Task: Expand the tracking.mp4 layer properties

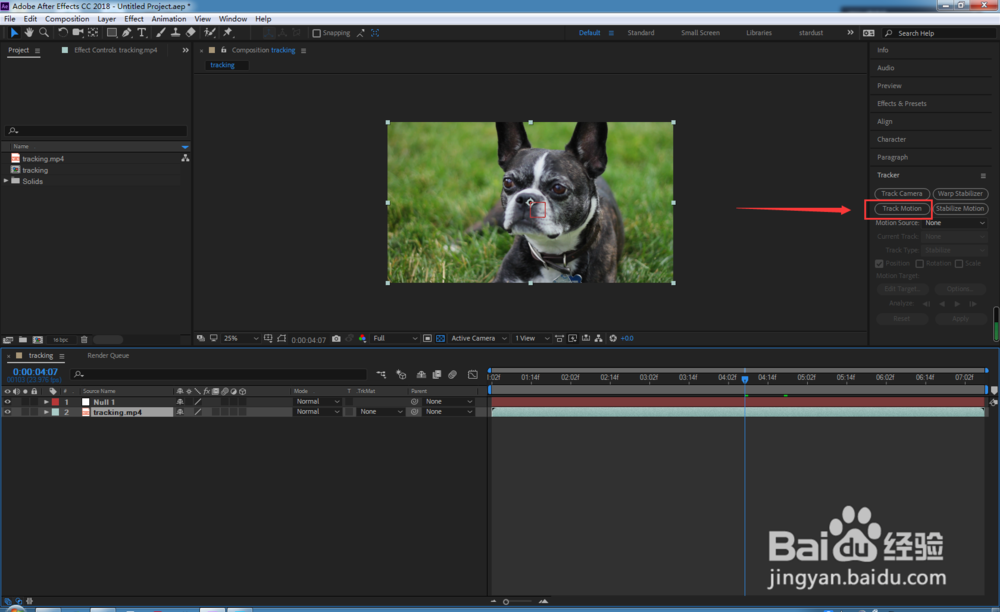Action: [x=46, y=412]
